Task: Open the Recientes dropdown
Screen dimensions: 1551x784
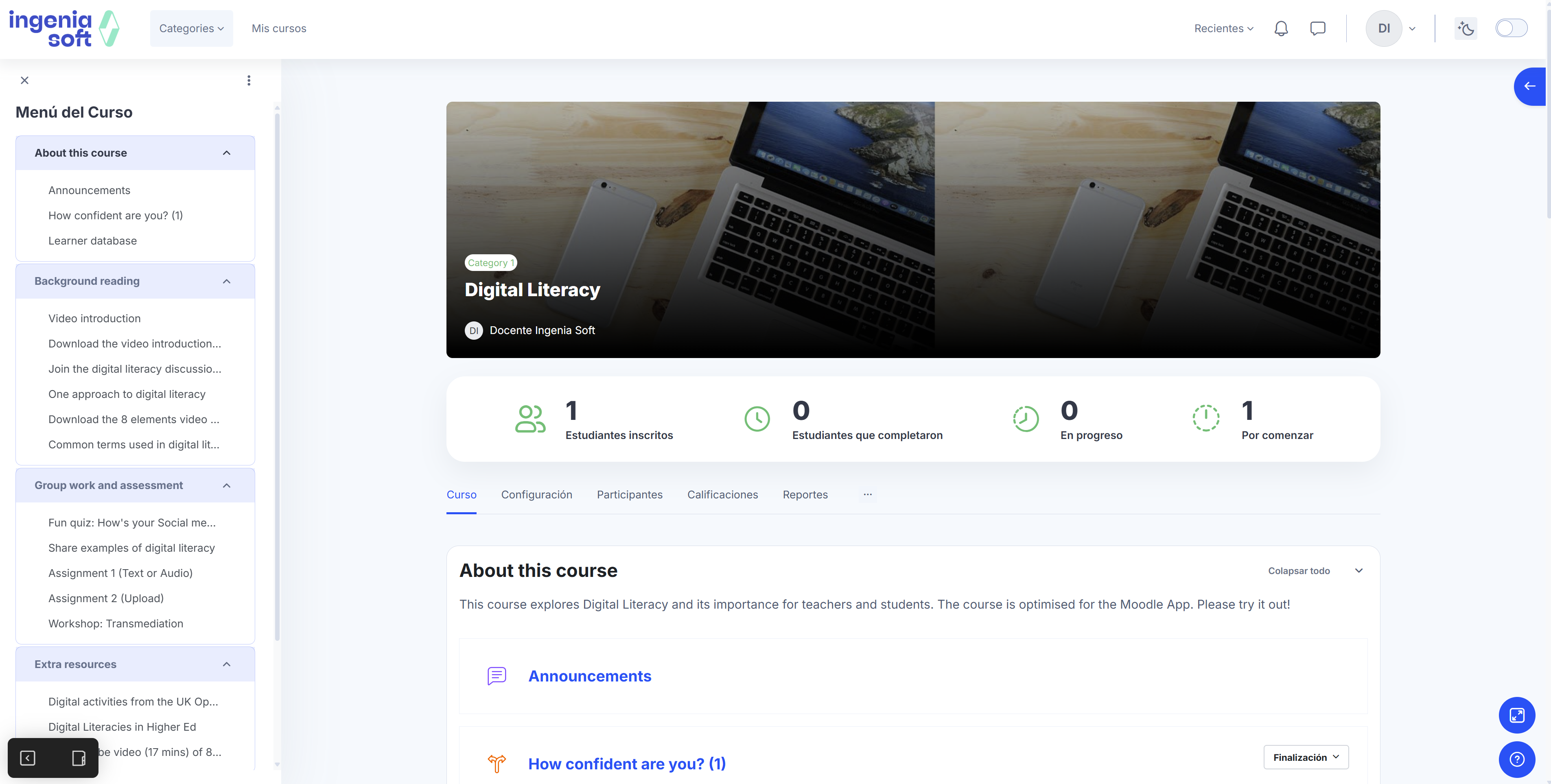Action: (1223, 28)
